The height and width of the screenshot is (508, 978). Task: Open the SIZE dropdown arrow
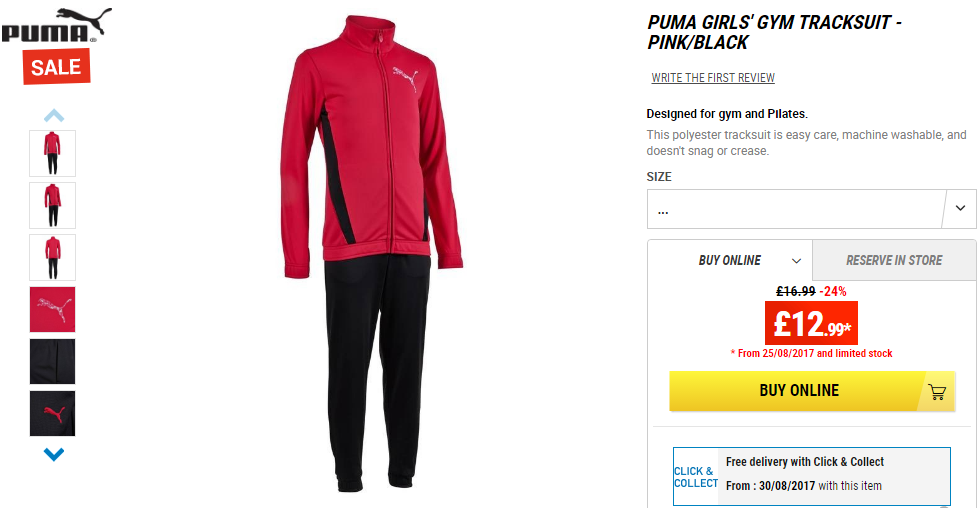(x=960, y=208)
